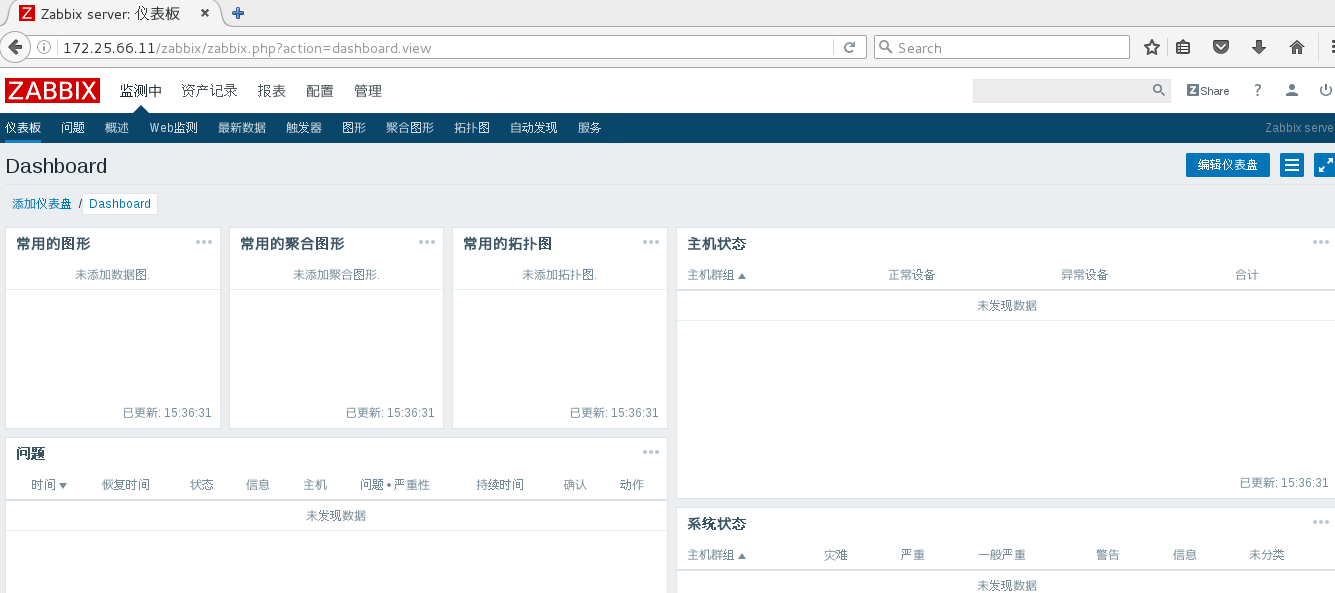Show site information icon in URL bar

(x=44, y=47)
